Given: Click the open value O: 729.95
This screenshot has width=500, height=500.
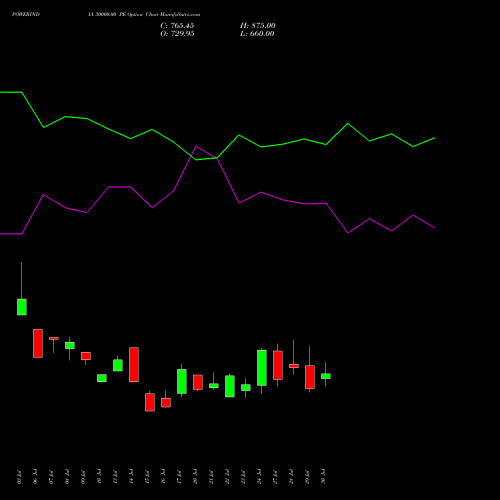Looking at the screenshot, I should point(177,34).
